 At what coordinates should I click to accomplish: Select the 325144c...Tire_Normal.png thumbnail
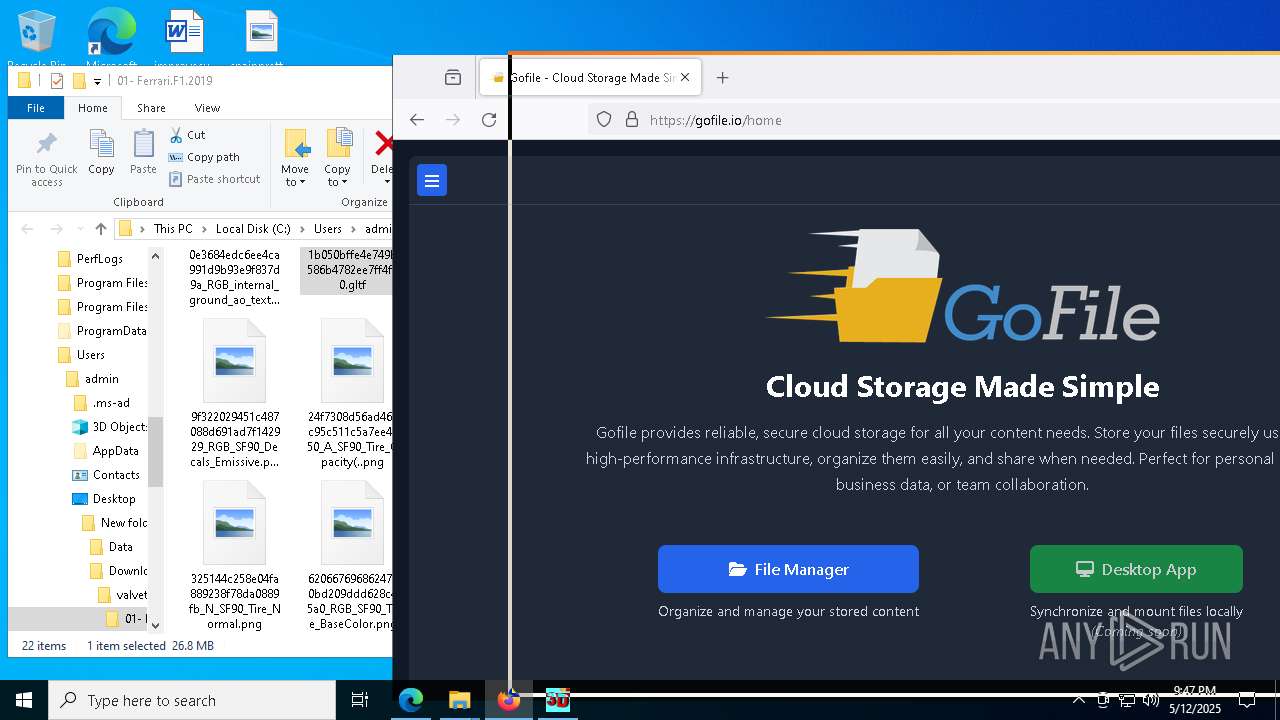(x=234, y=523)
